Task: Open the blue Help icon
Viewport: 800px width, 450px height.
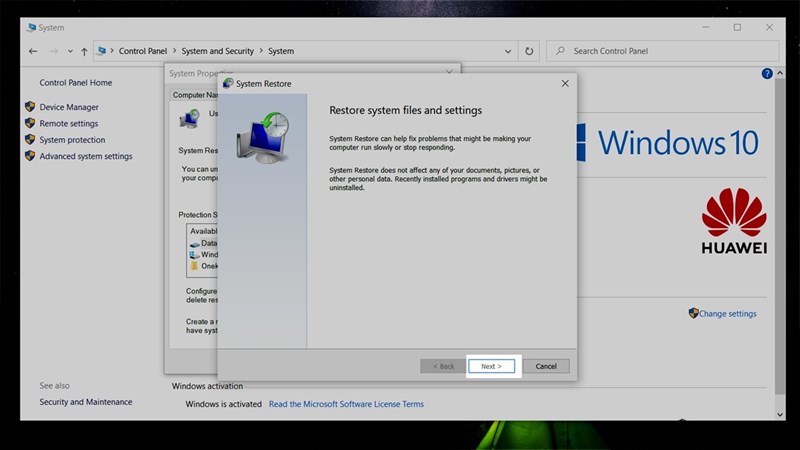Action: pyautogui.click(x=767, y=73)
